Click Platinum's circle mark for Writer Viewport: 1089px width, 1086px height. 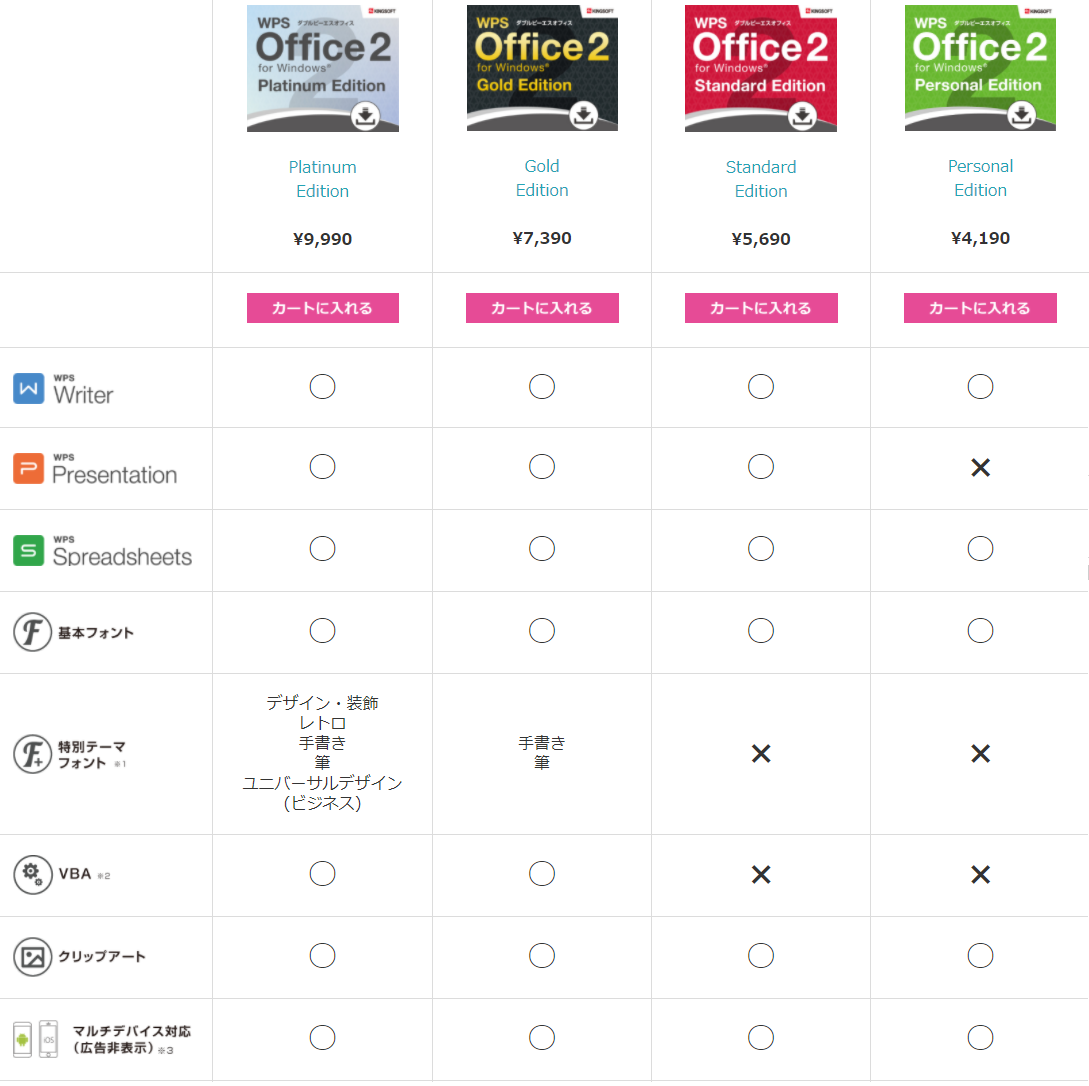(322, 387)
